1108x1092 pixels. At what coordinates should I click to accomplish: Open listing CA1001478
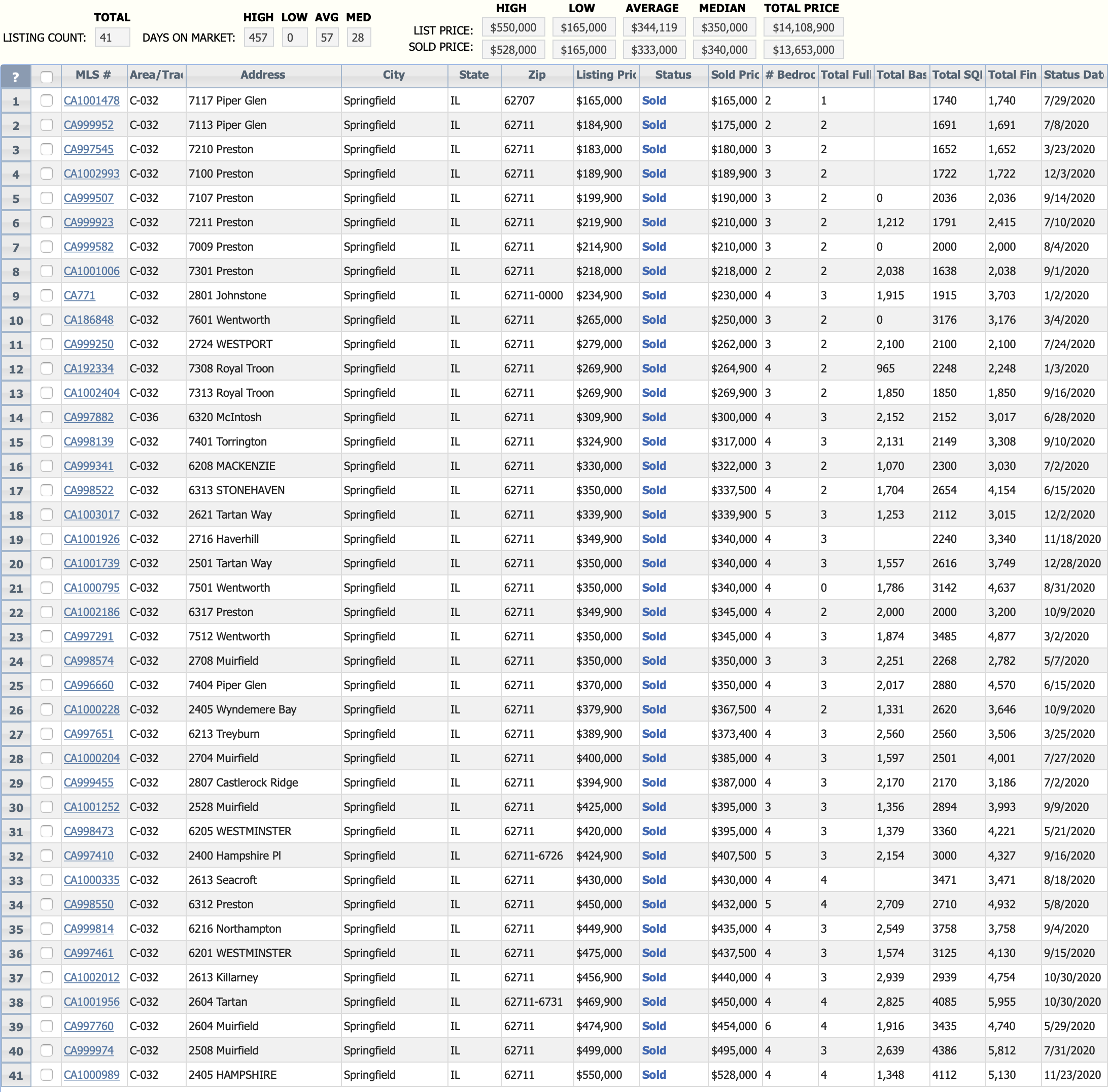[92, 100]
